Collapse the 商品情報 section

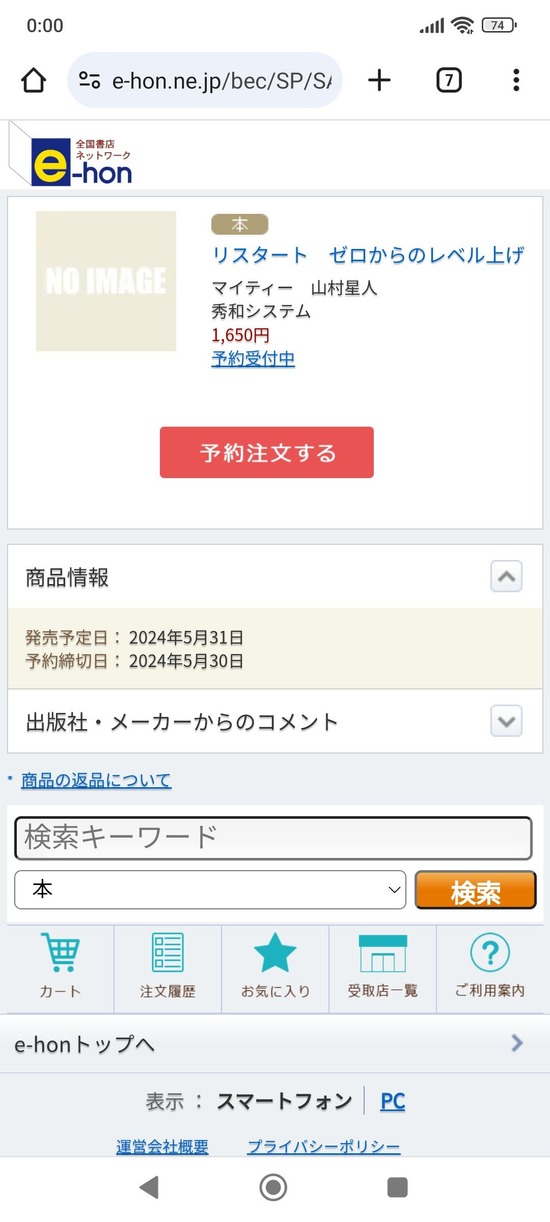[x=507, y=577]
